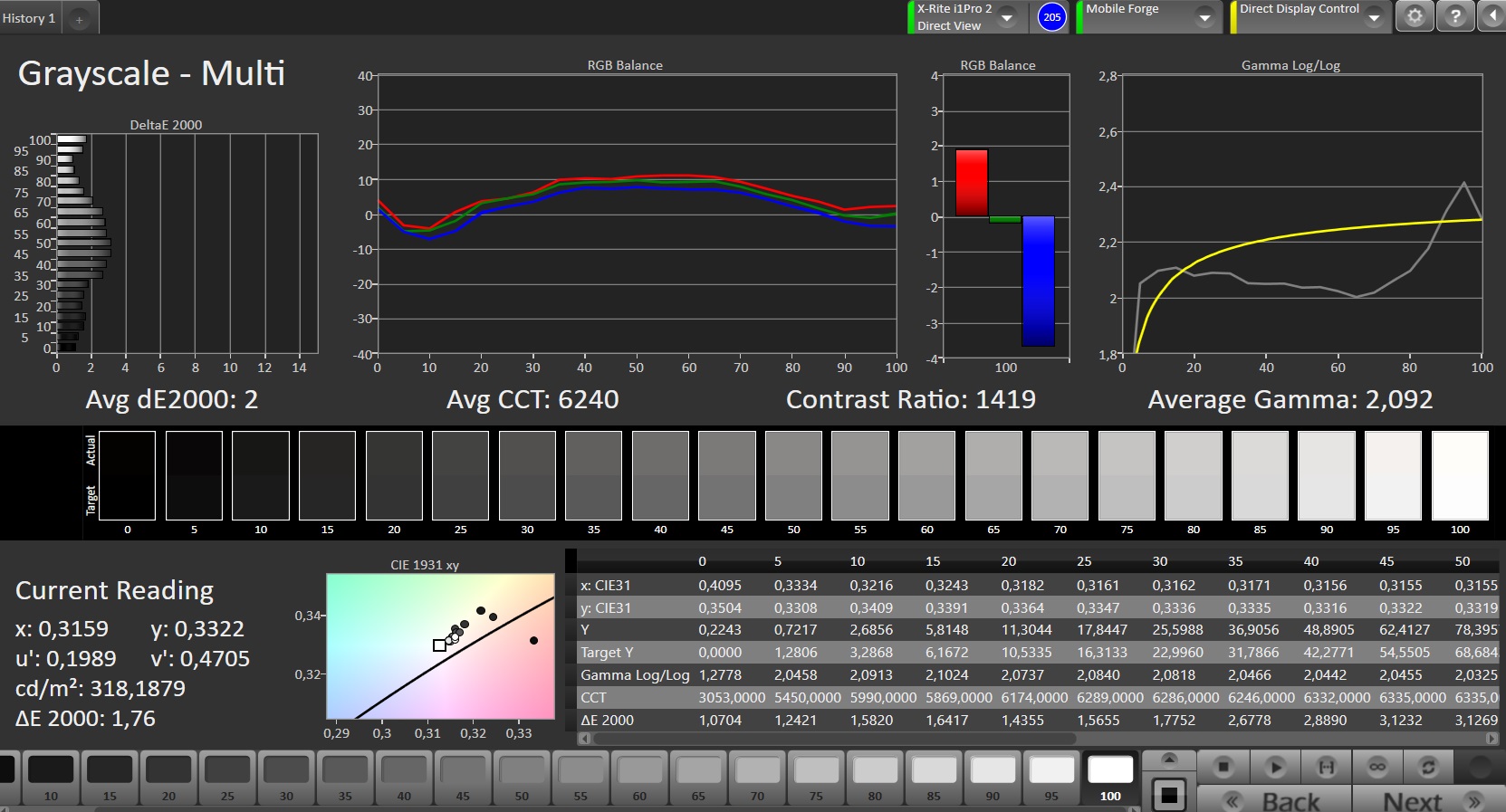Click the 100 grayscale Actual/Target swatch

tap(1460, 475)
